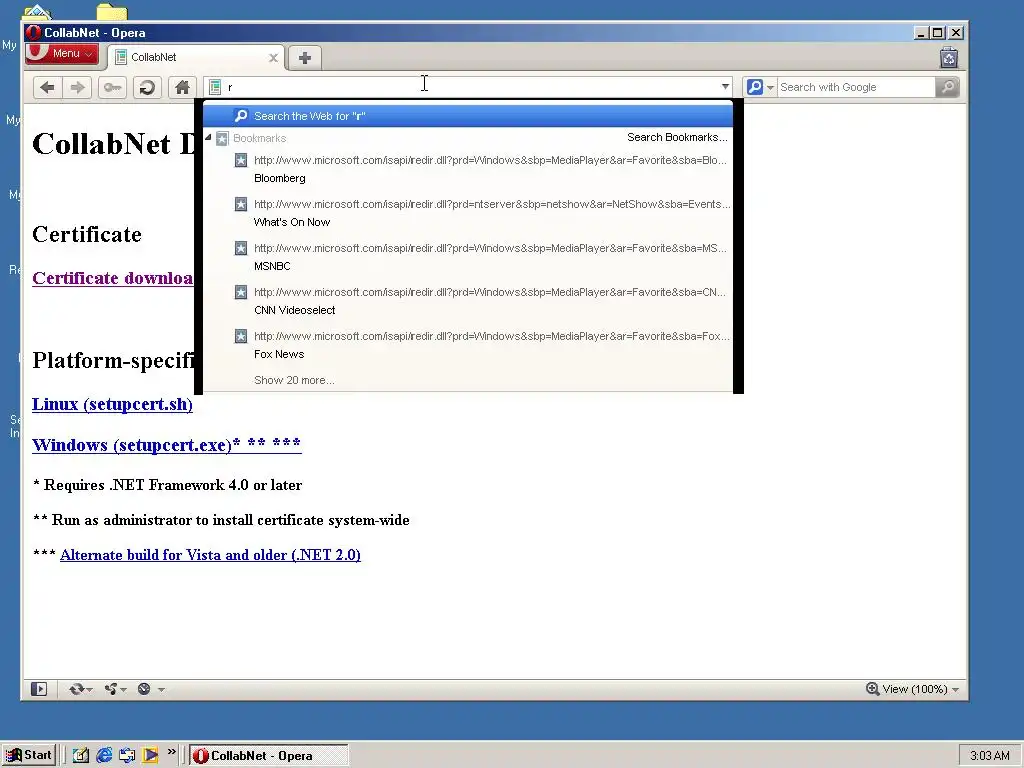Click into the address bar field
This screenshot has height=768, width=1024.
pyautogui.click(x=467, y=87)
